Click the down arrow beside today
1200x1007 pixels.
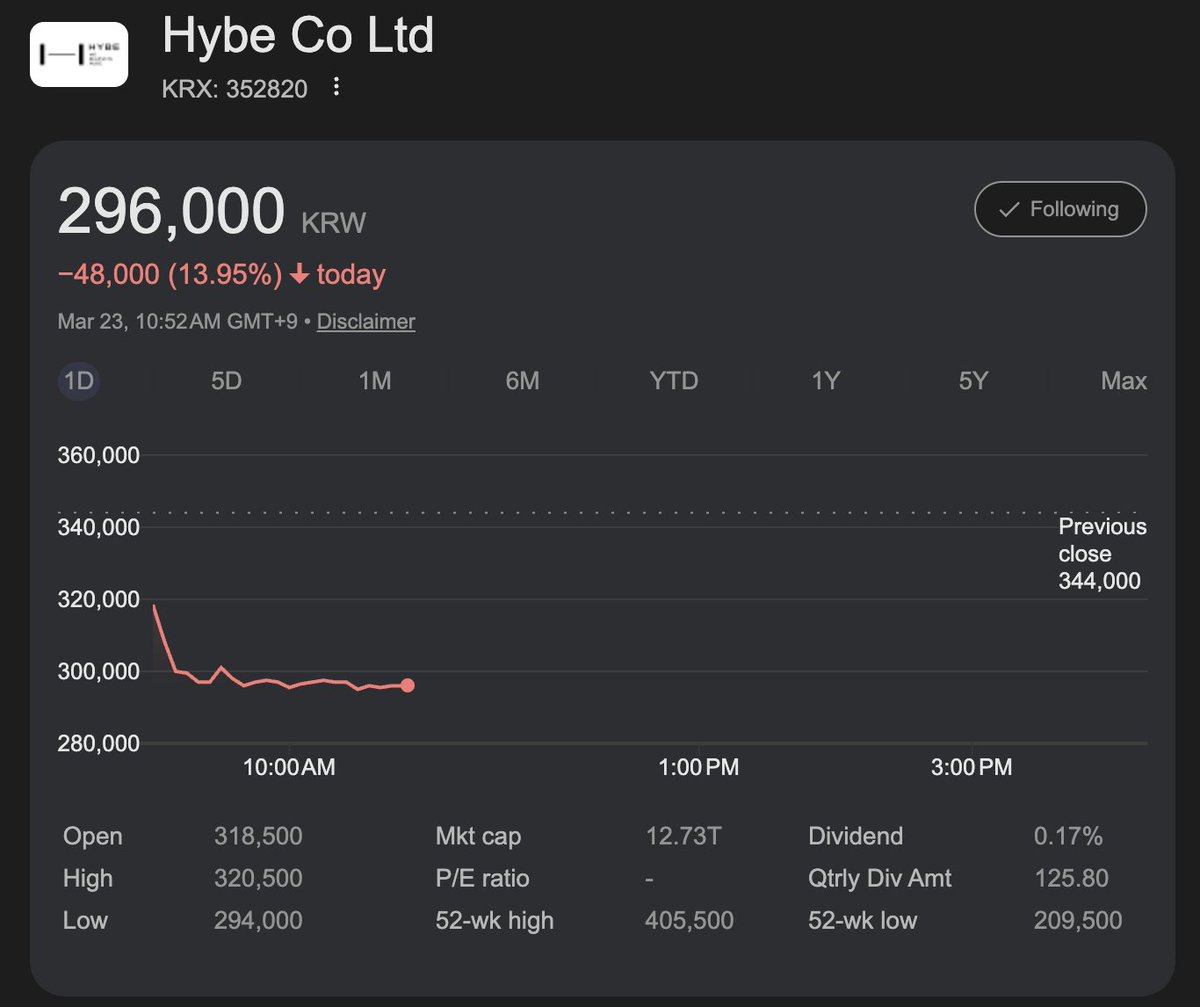pyautogui.click(x=299, y=275)
